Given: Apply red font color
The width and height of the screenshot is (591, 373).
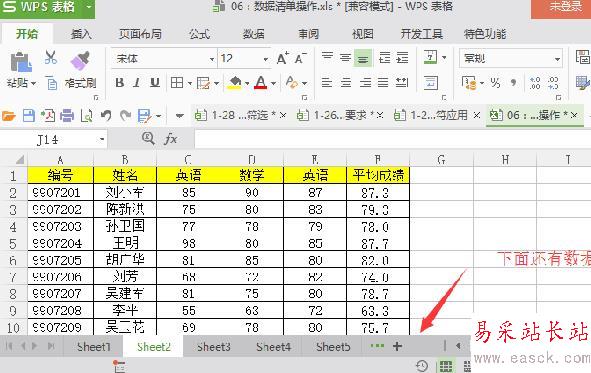Looking at the screenshot, I should (x=261, y=83).
